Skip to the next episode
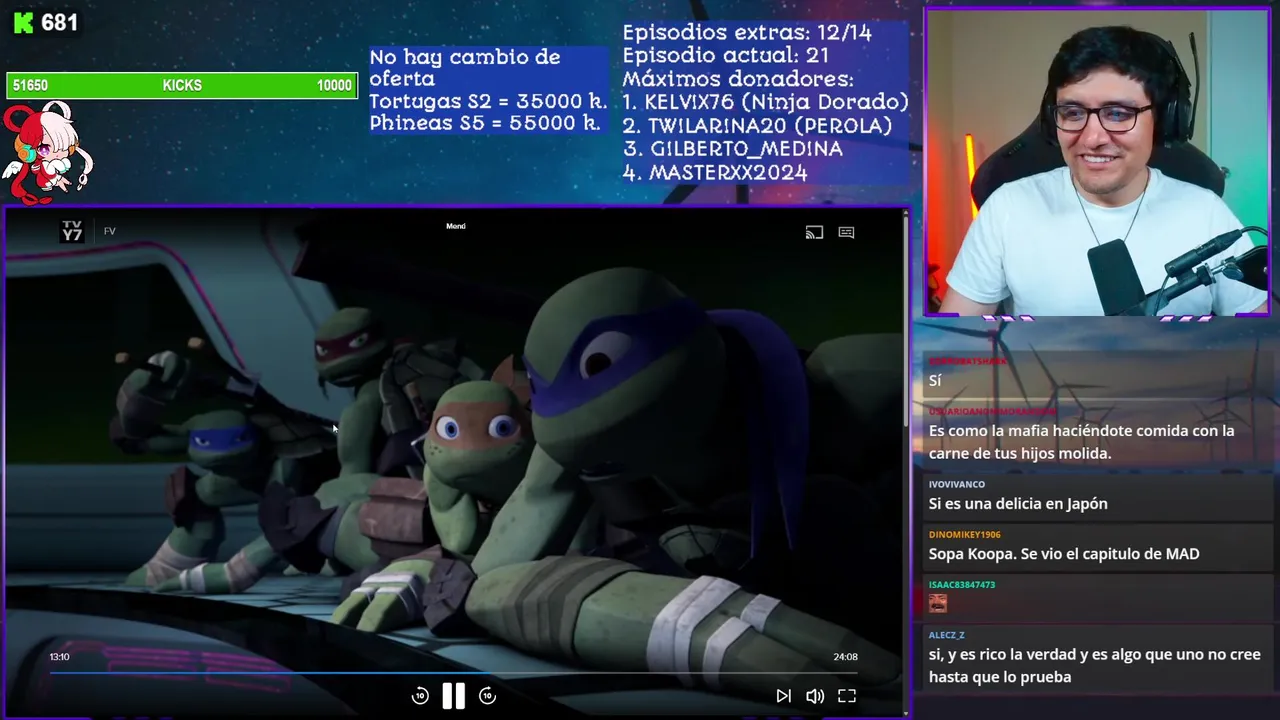 (783, 696)
